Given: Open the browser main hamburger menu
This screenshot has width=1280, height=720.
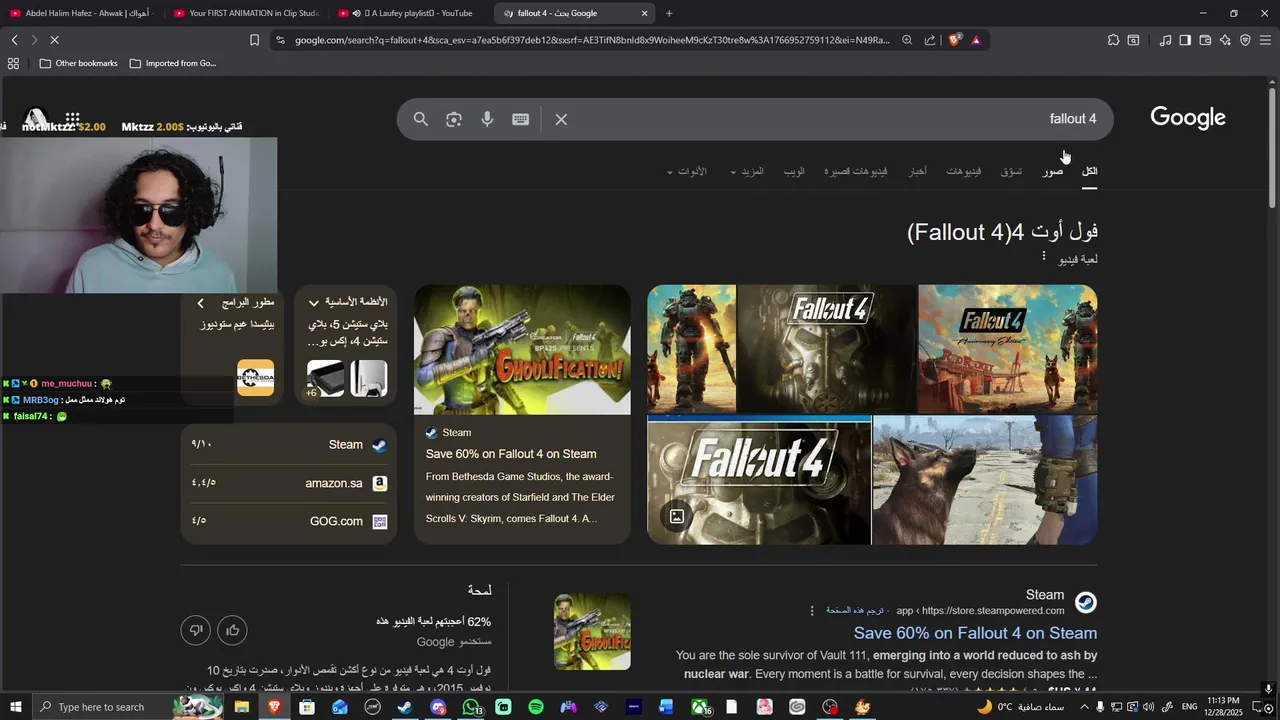Looking at the screenshot, I should [1265, 40].
